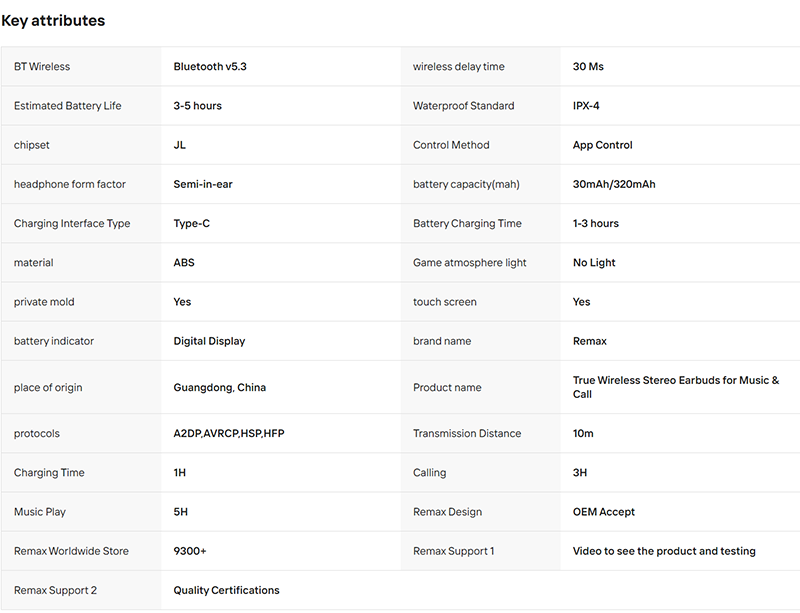Click the Remax brand name value
The height and width of the screenshot is (613, 800).
(x=589, y=341)
